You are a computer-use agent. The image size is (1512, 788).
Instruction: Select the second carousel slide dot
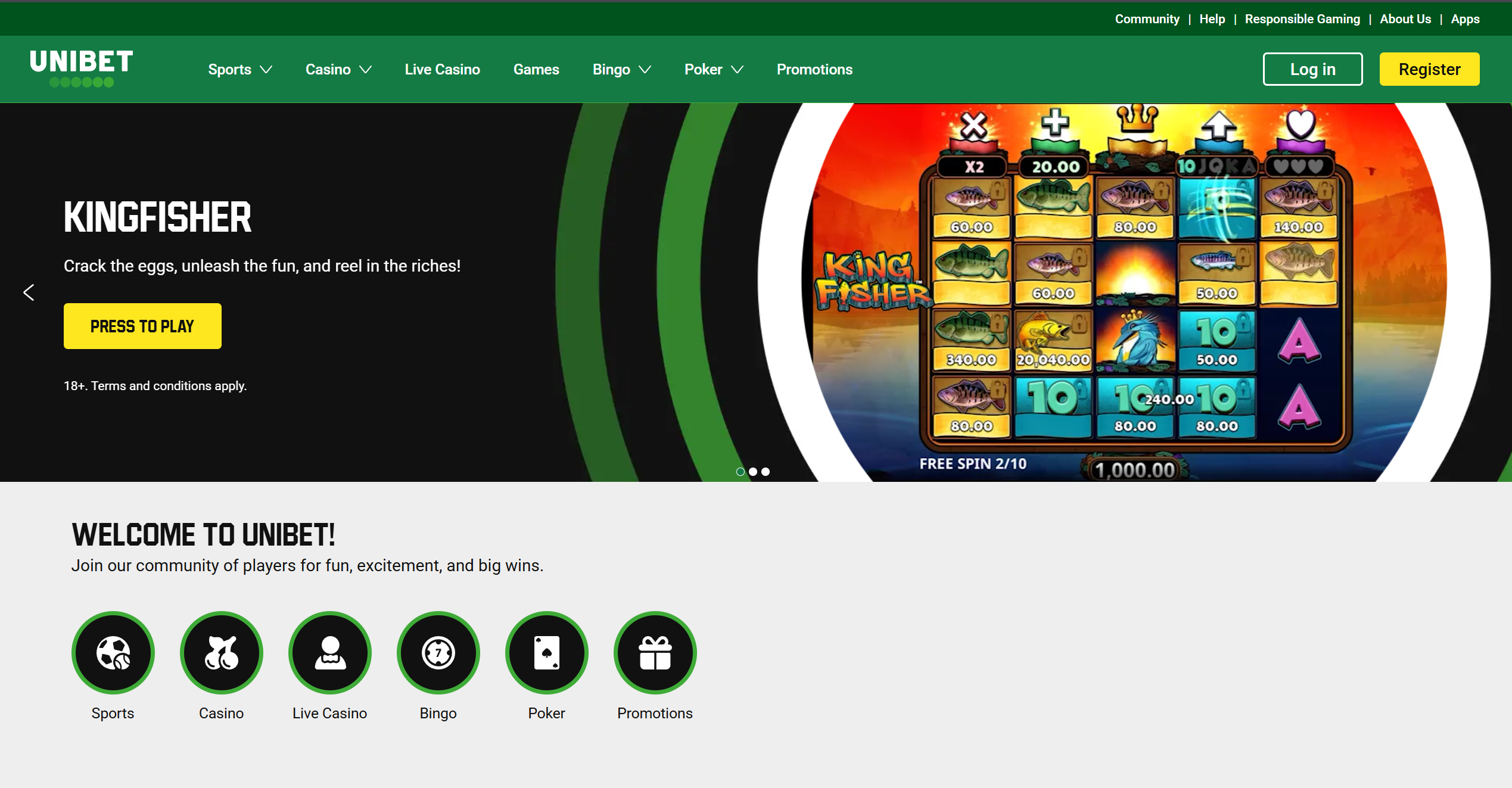pos(753,472)
